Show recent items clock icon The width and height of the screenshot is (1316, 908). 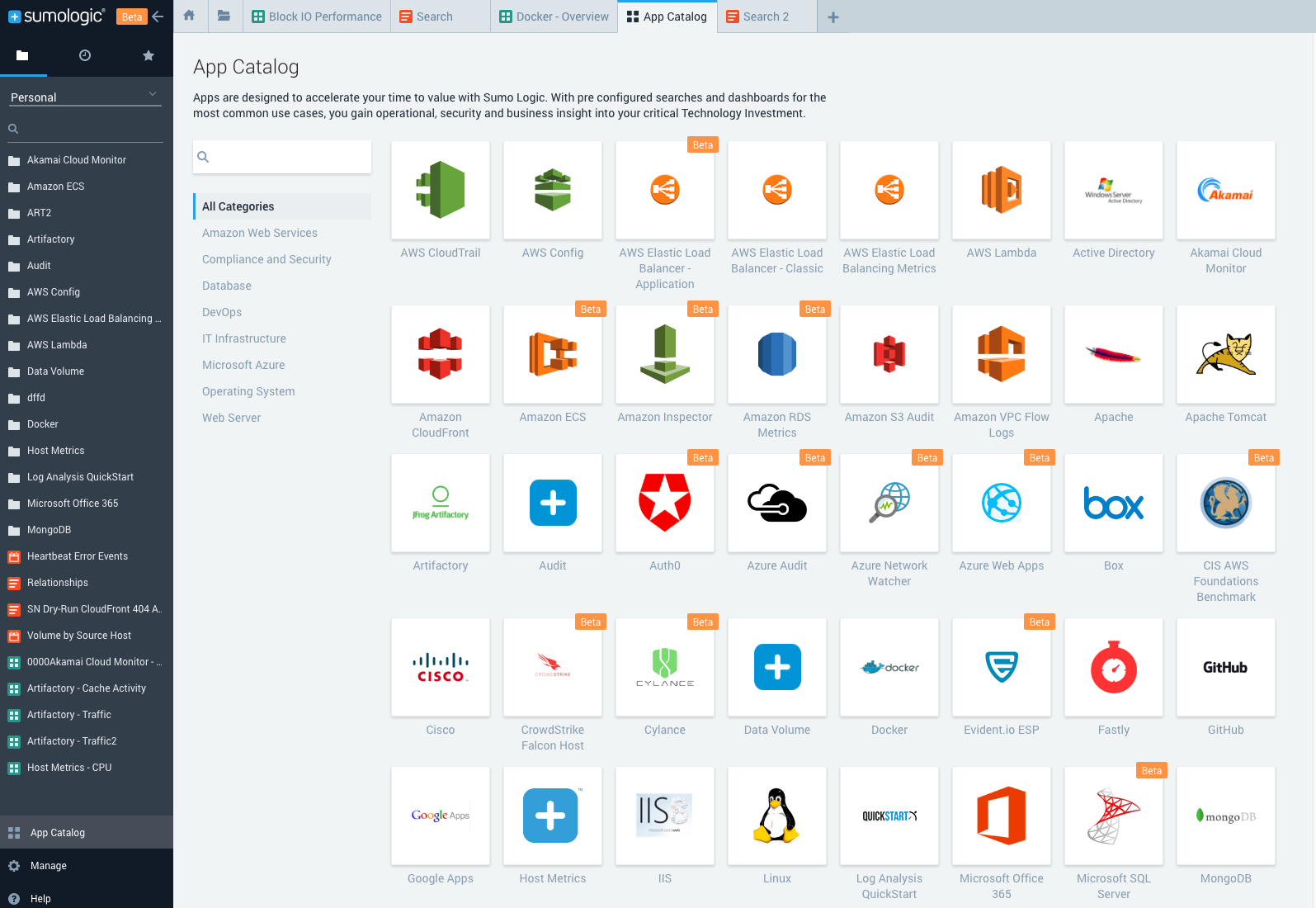click(85, 55)
